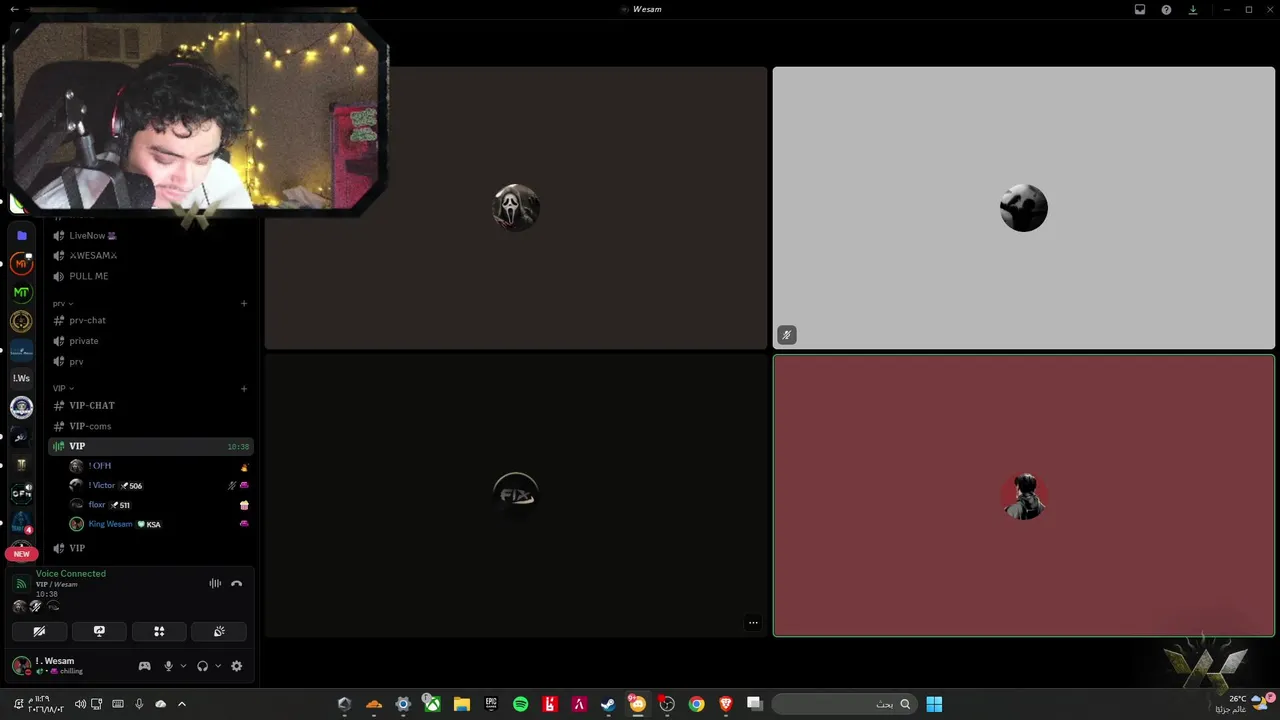Image resolution: width=1280 pixels, height=720 pixels.
Task: Create a channel in prv category
Action: (244, 303)
